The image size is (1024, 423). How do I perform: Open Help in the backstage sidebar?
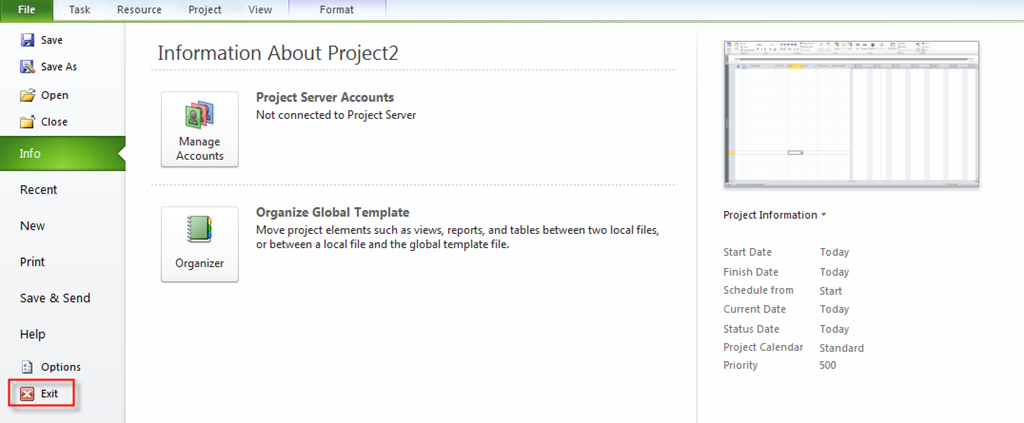pyautogui.click(x=33, y=334)
